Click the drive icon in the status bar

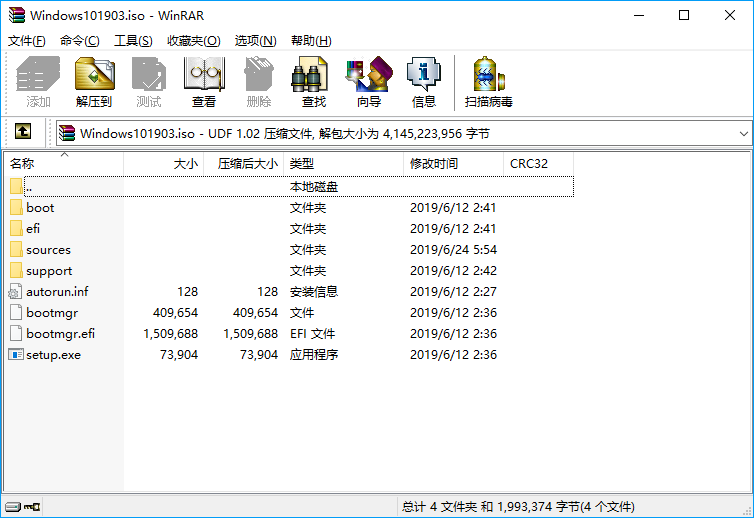tap(13, 506)
